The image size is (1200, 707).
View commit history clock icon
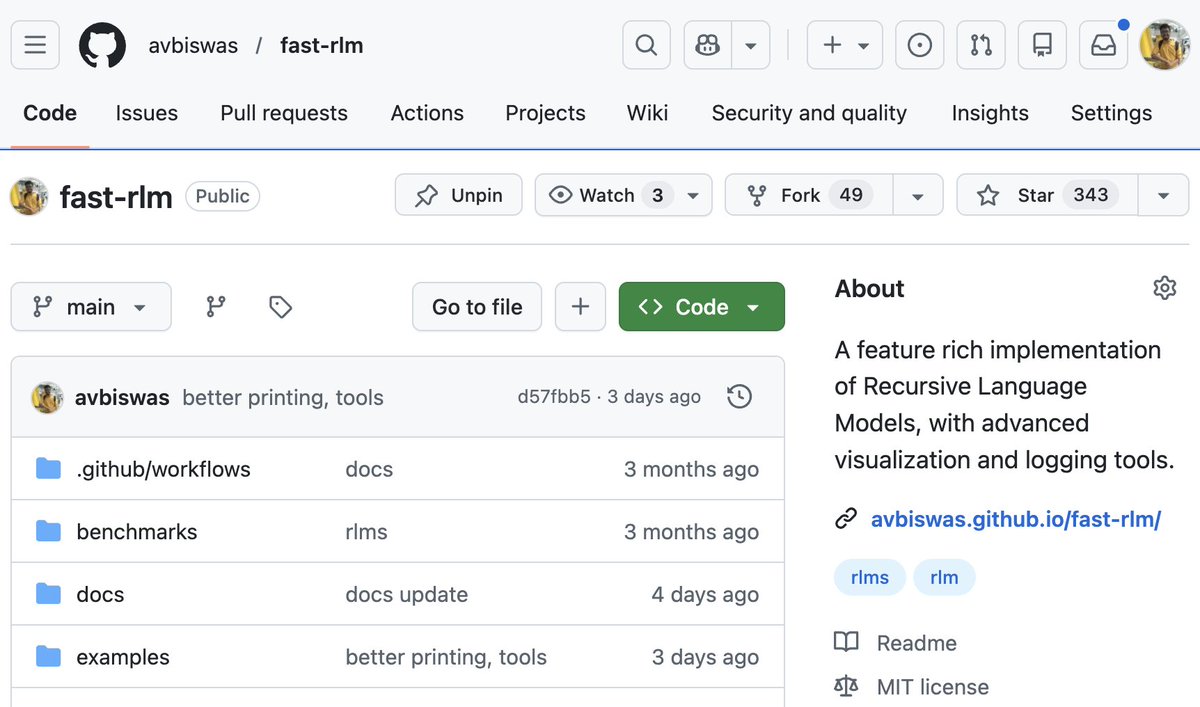[x=739, y=397]
